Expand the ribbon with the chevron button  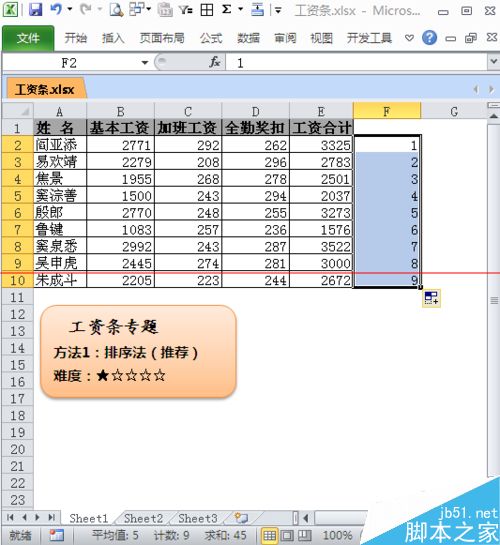[x=410, y=38]
